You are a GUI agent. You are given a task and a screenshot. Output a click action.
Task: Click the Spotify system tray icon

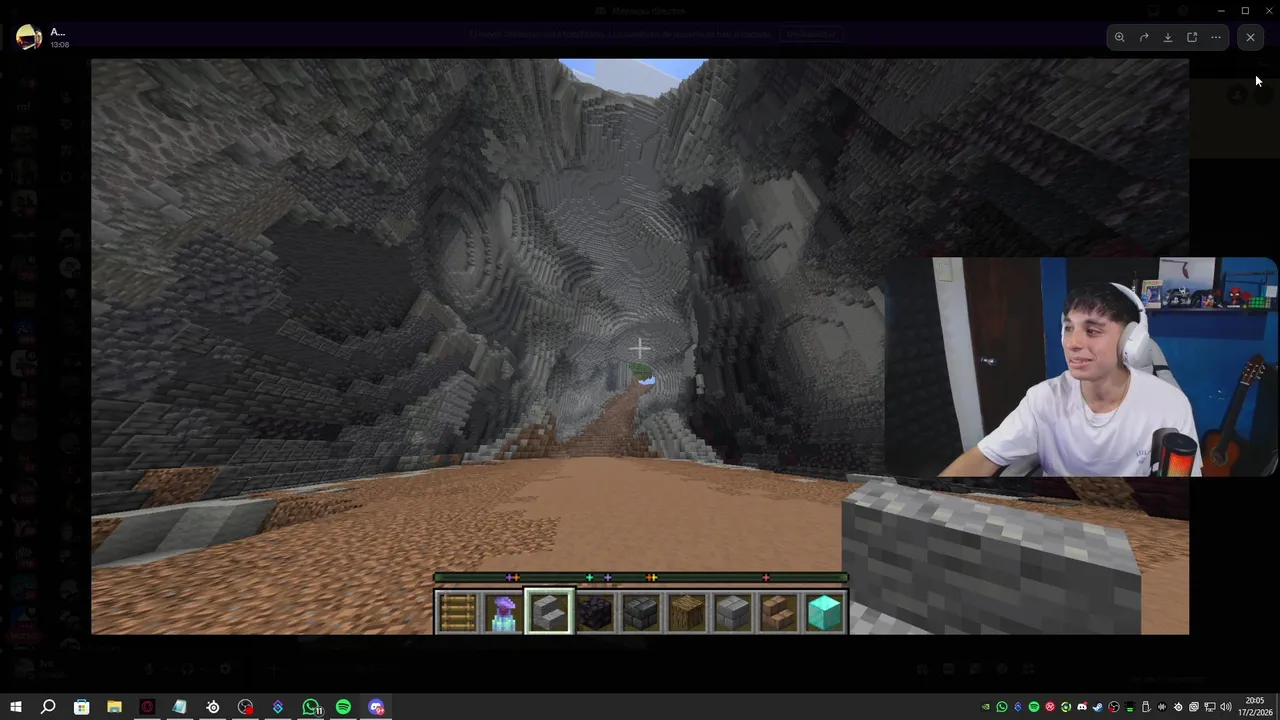tap(1034, 707)
